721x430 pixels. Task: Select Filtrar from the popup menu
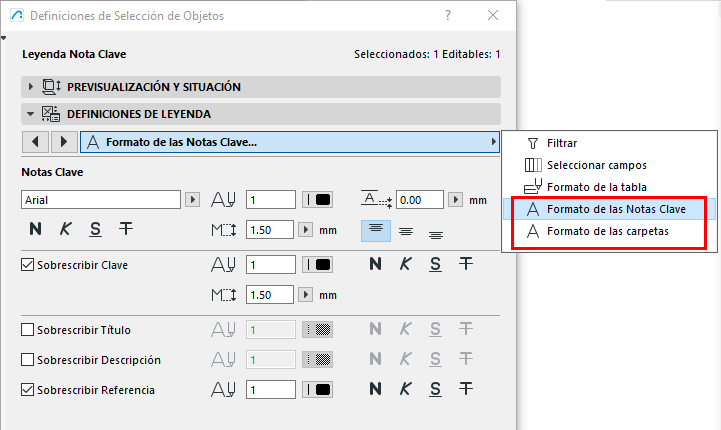tap(561, 143)
